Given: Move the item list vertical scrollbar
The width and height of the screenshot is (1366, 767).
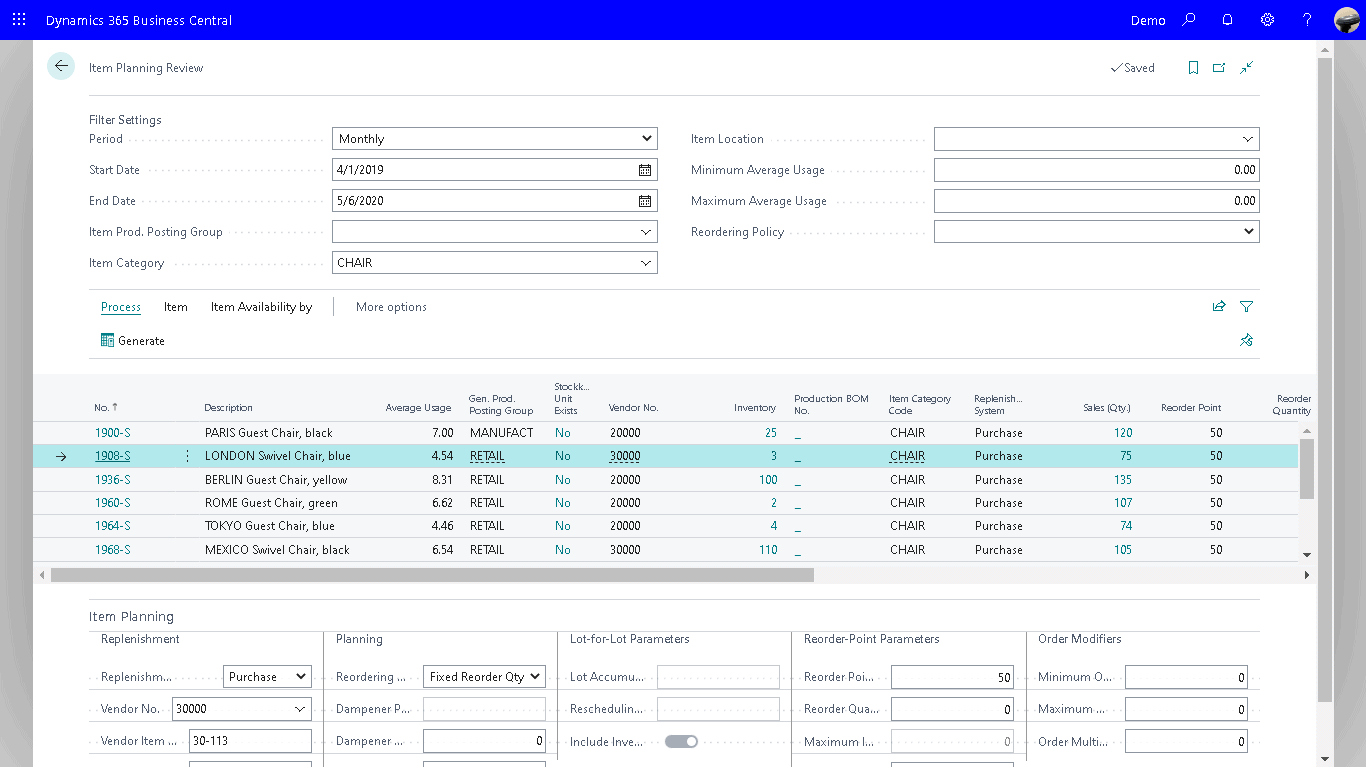Looking at the screenshot, I should (1307, 467).
